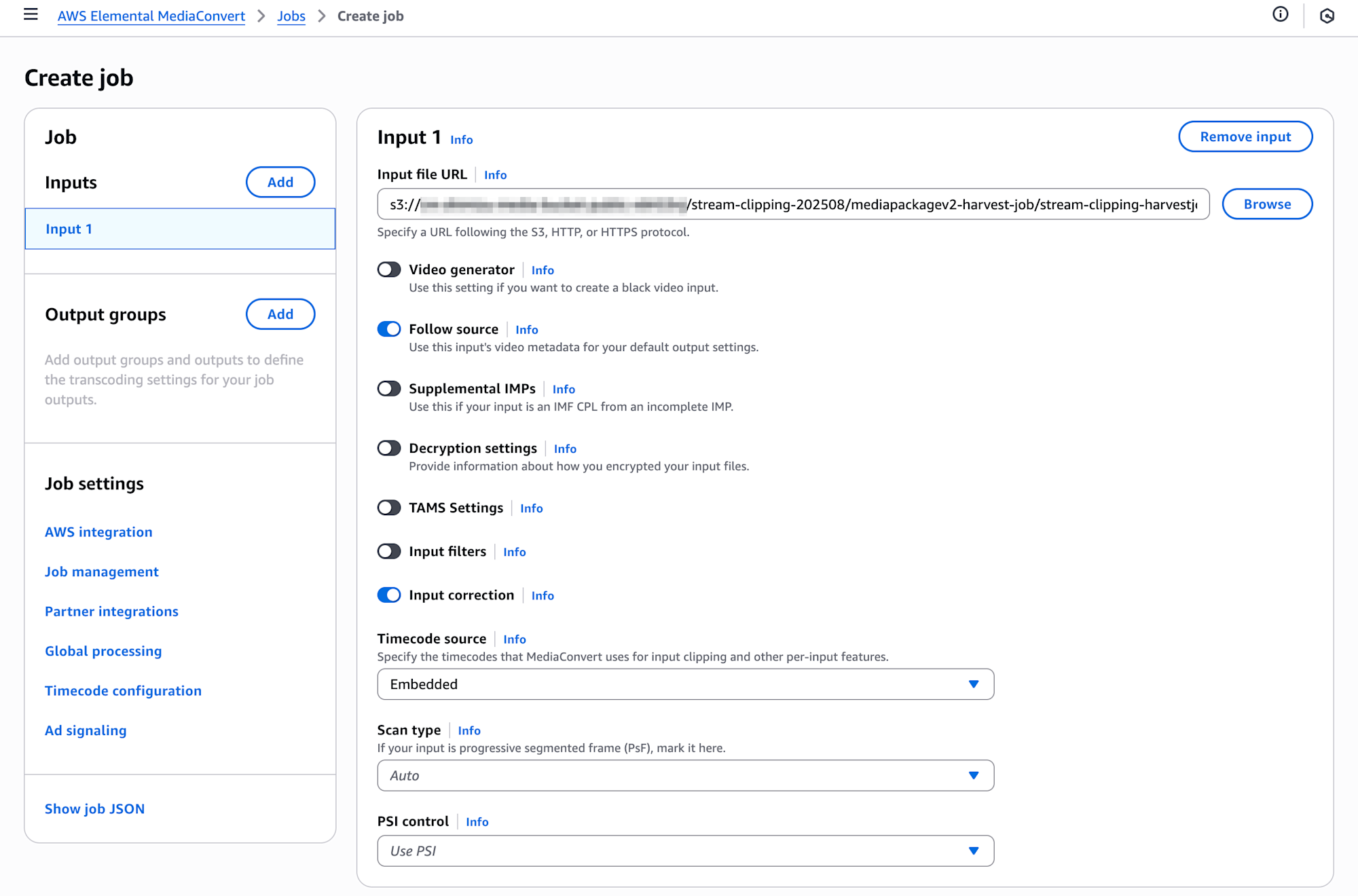Disable the Follow source switch
Viewport: 1358px width, 896px height.
(x=389, y=329)
